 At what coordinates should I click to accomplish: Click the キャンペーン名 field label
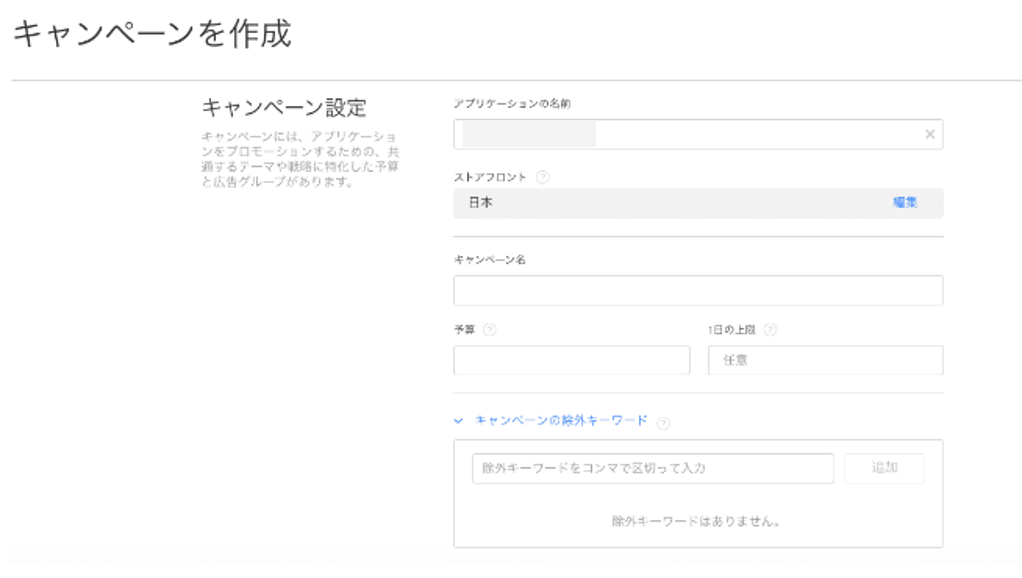click(x=490, y=260)
